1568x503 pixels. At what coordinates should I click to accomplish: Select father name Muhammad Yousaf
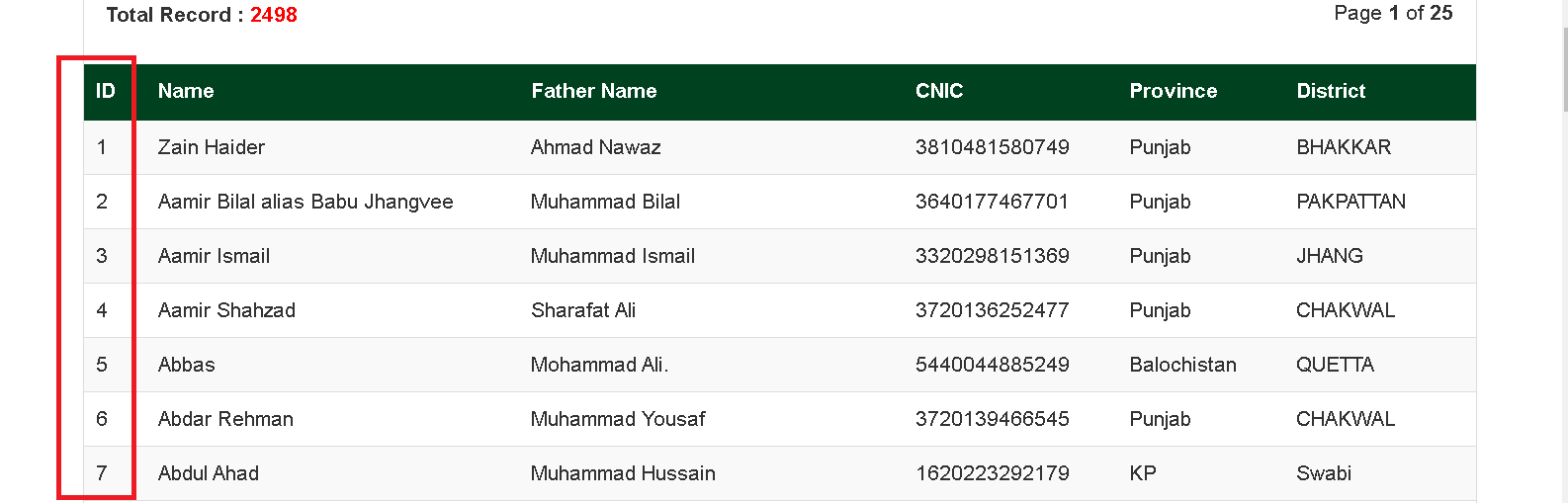[x=618, y=419]
